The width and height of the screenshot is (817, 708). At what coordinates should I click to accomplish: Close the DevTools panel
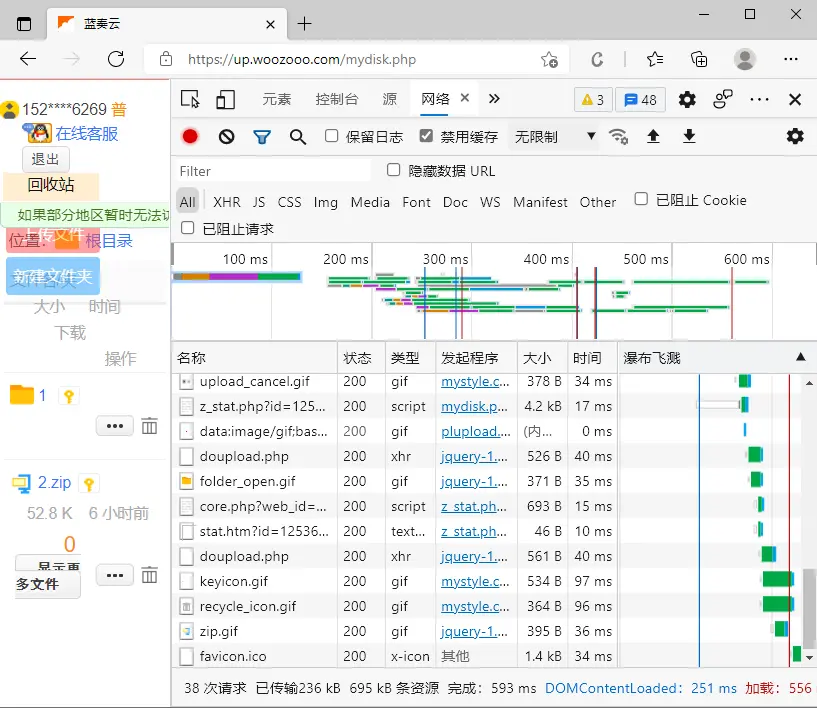tap(795, 99)
